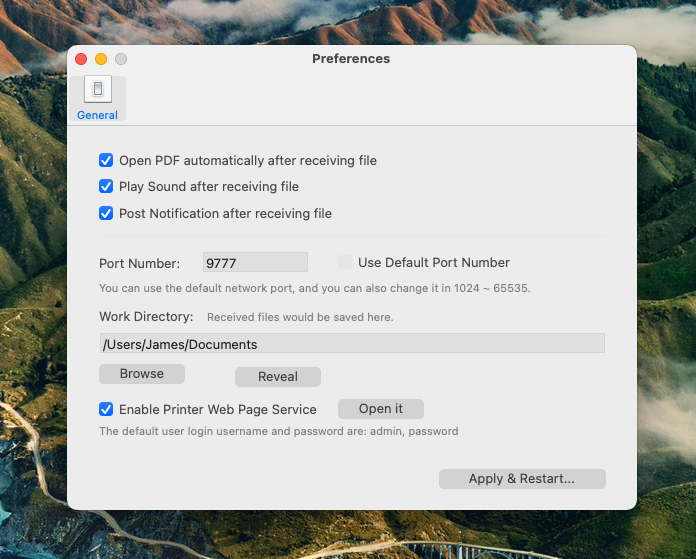Uncheck Open PDF automatically after receiving file

[106, 160]
